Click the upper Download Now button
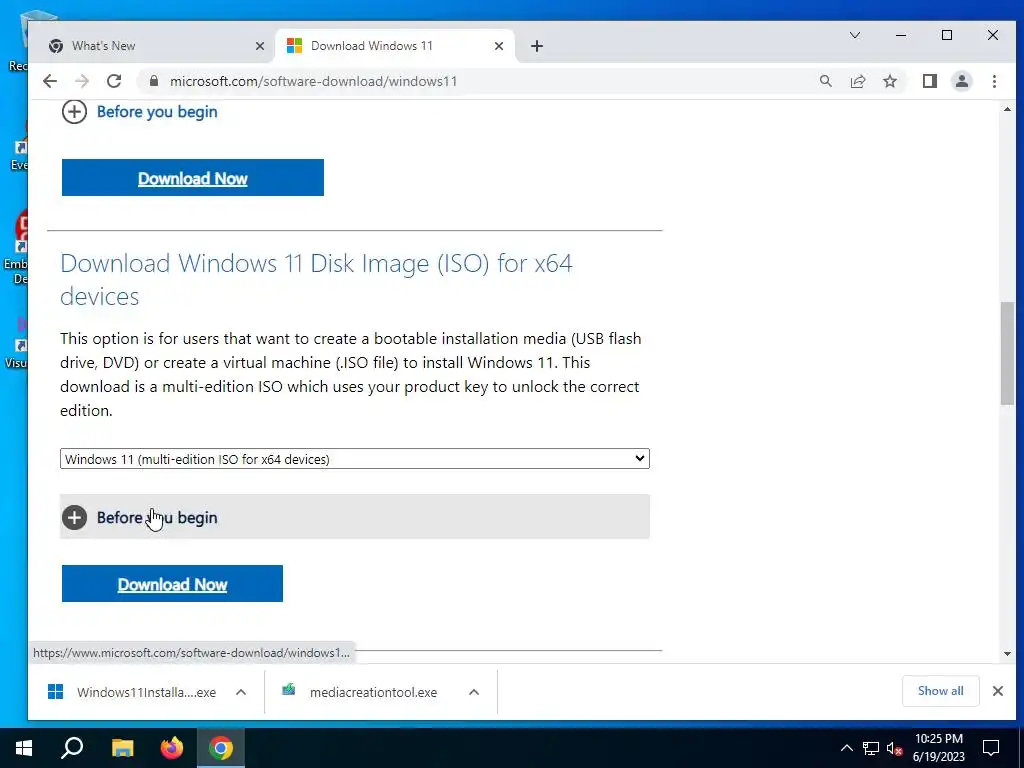1024x768 pixels. pos(193,178)
